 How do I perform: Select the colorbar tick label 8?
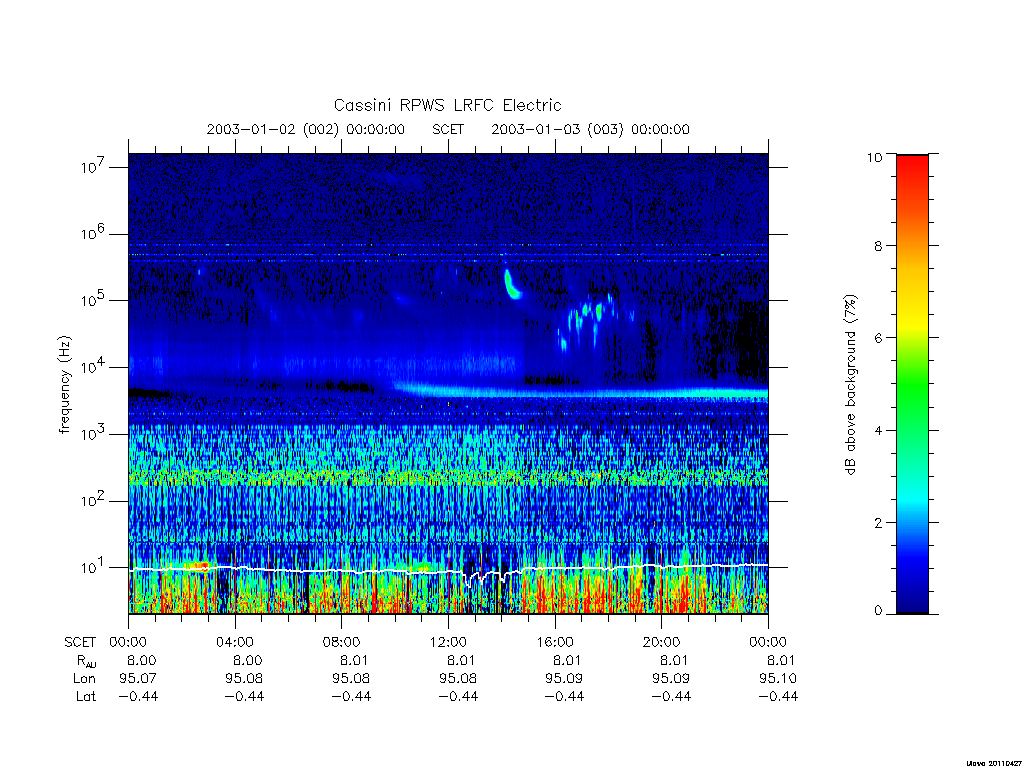[878, 246]
